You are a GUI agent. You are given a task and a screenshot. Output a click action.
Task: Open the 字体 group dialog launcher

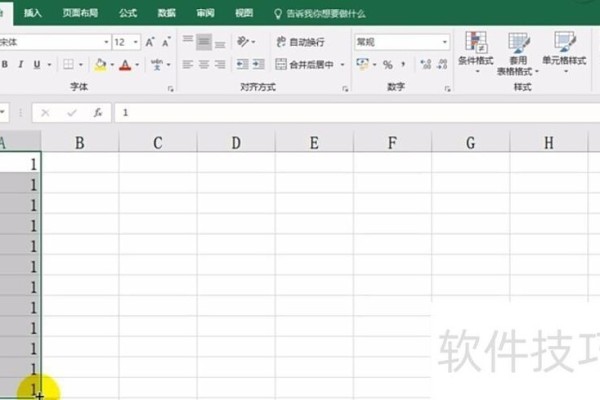pyautogui.click(x=170, y=89)
